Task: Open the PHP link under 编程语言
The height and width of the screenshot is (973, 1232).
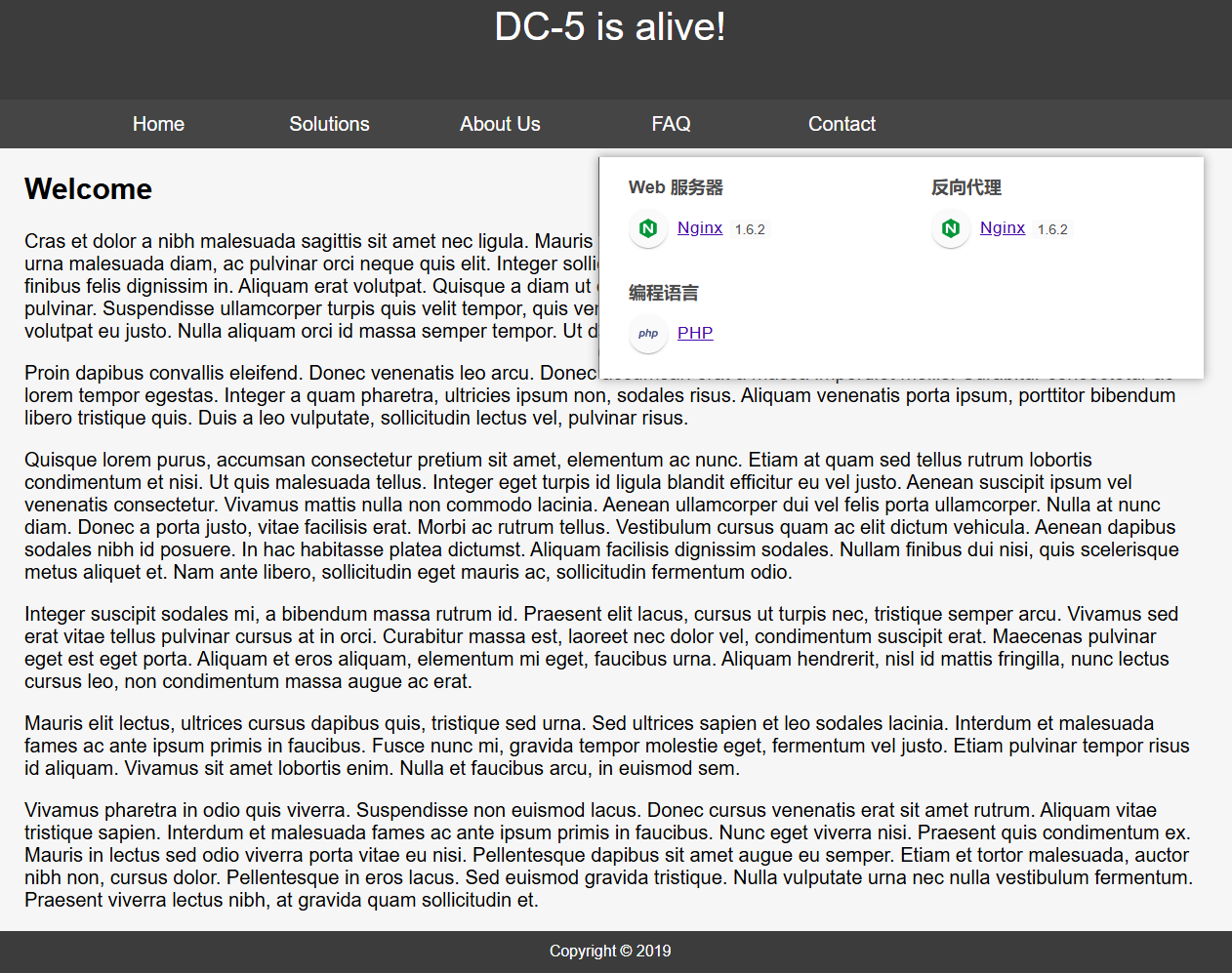Action: tap(695, 333)
